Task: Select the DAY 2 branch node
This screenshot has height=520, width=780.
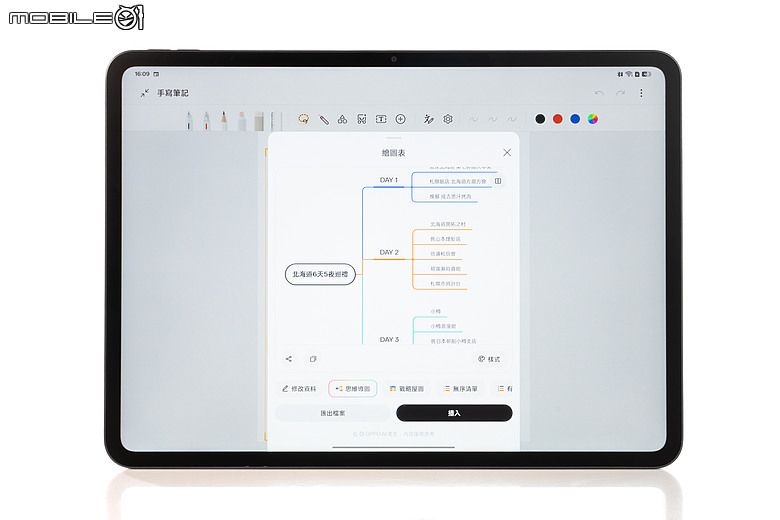Action: (x=389, y=252)
